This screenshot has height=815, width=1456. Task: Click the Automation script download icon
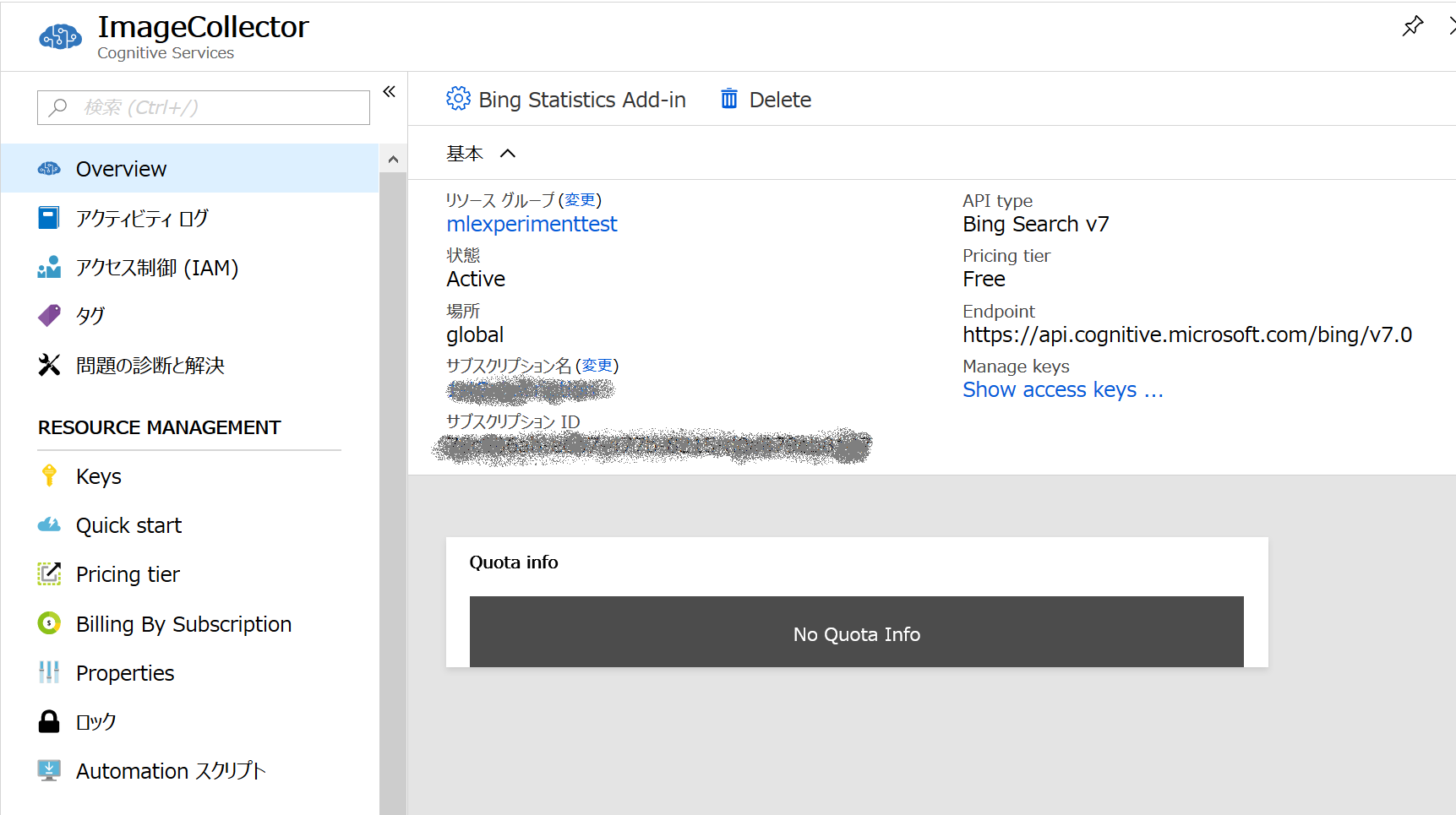click(49, 770)
